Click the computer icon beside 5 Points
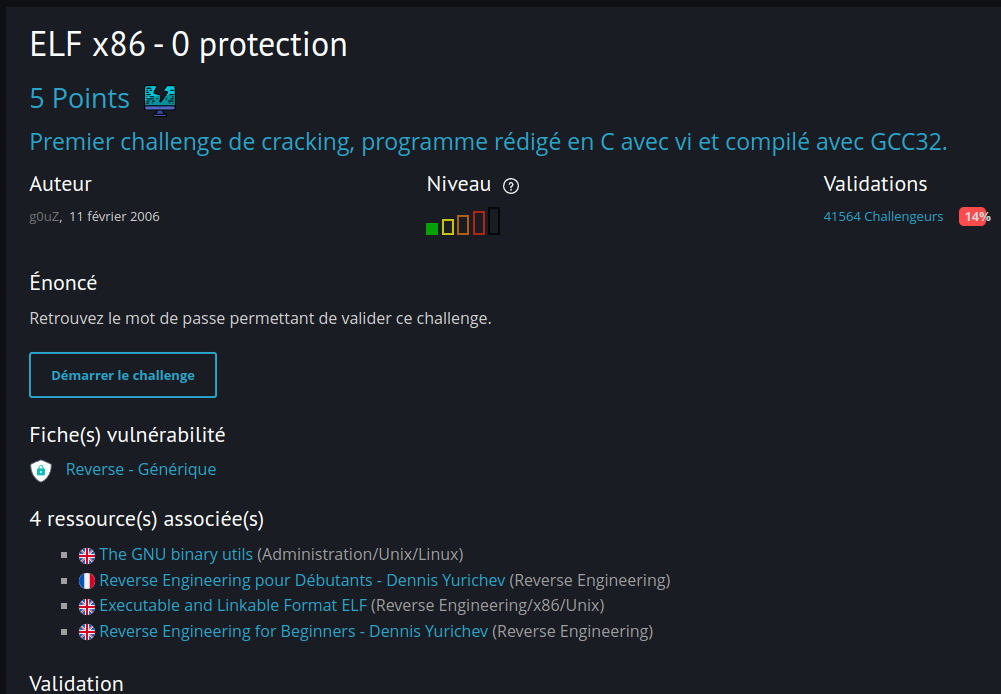The height and width of the screenshot is (694, 1001). pyautogui.click(x=160, y=98)
